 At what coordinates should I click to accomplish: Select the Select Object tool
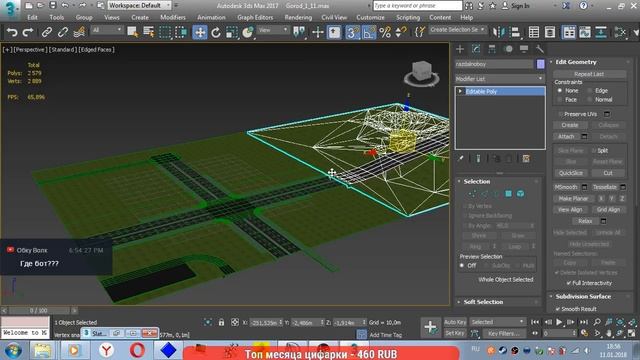pos(132,32)
